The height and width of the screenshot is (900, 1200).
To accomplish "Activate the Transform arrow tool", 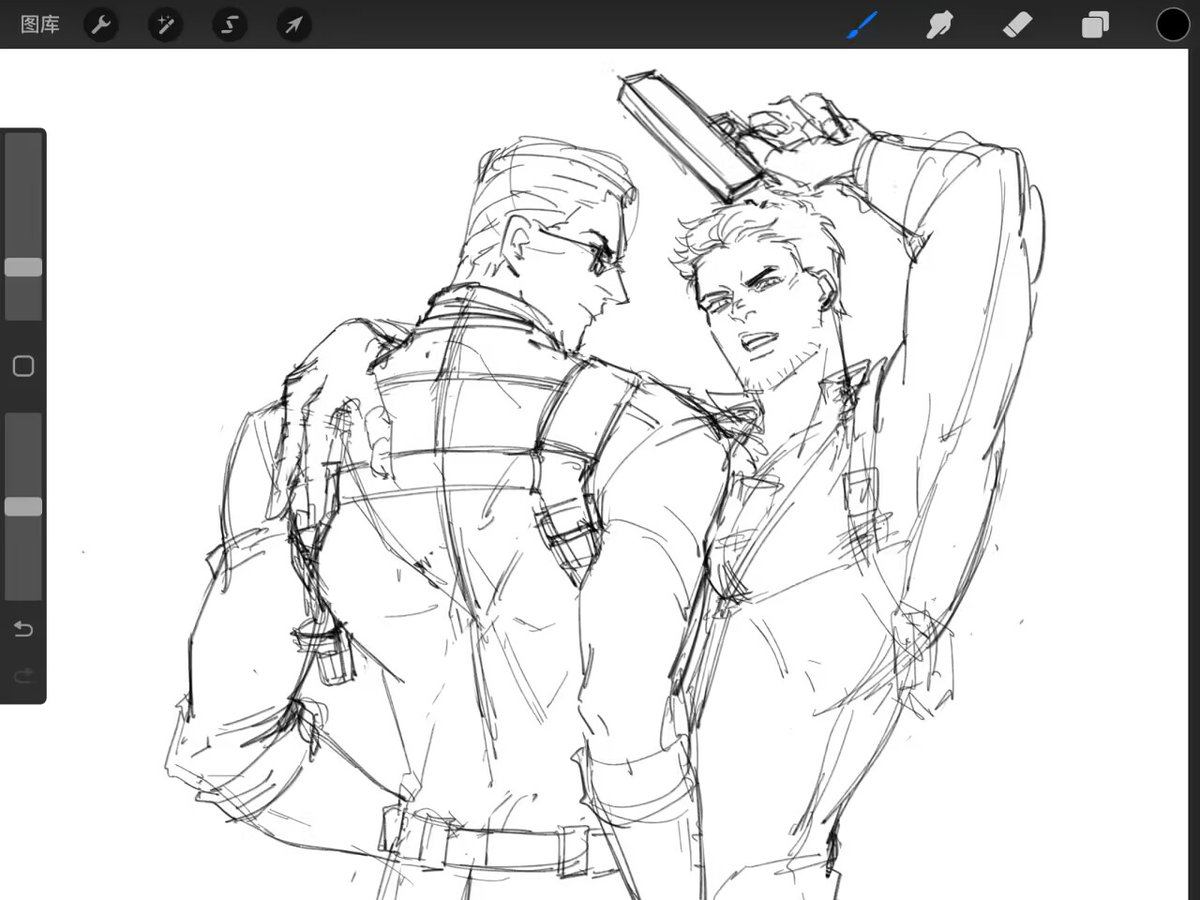I will click(x=292, y=24).
